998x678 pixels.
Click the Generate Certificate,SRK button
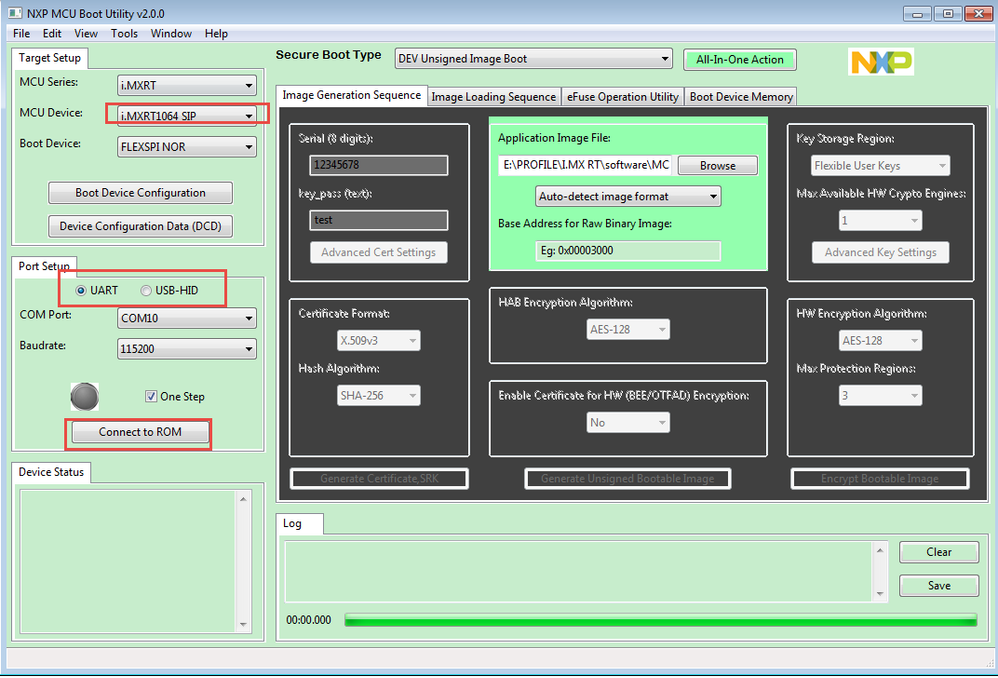pos(379,479)
